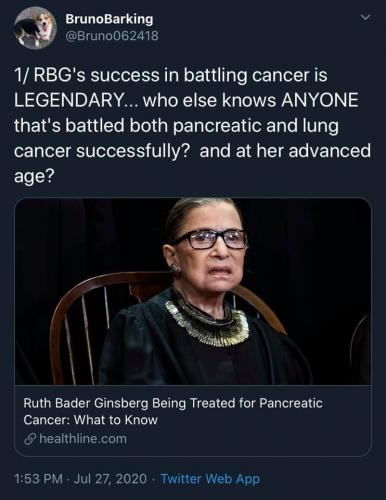Click the chain link icon beside healthline.com
This screenshot has width=386, height=500.
pyautogui.click(x=30, y=439)
